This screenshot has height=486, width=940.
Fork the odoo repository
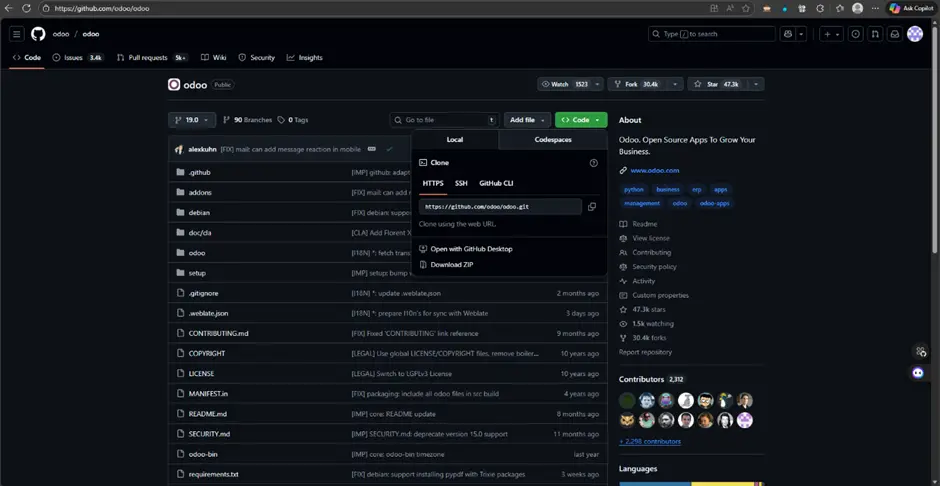[x=638, y=84]
